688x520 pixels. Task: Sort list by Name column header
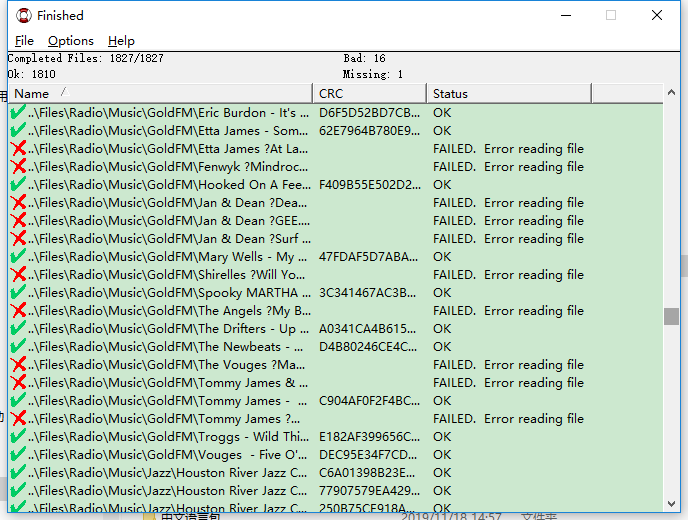point(160,94)
